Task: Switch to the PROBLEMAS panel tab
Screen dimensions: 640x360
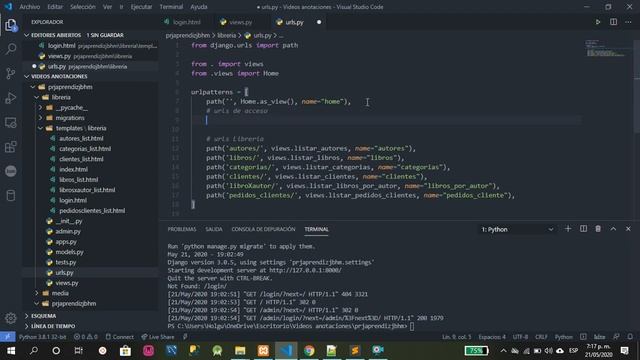Action: 182,229
